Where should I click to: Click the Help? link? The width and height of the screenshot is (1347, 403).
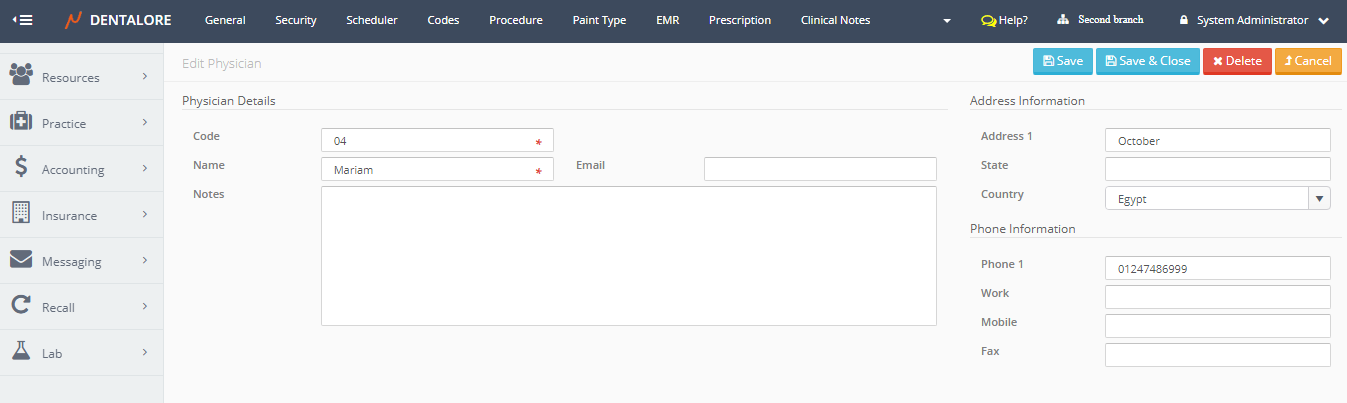(x=1004, y=20)
